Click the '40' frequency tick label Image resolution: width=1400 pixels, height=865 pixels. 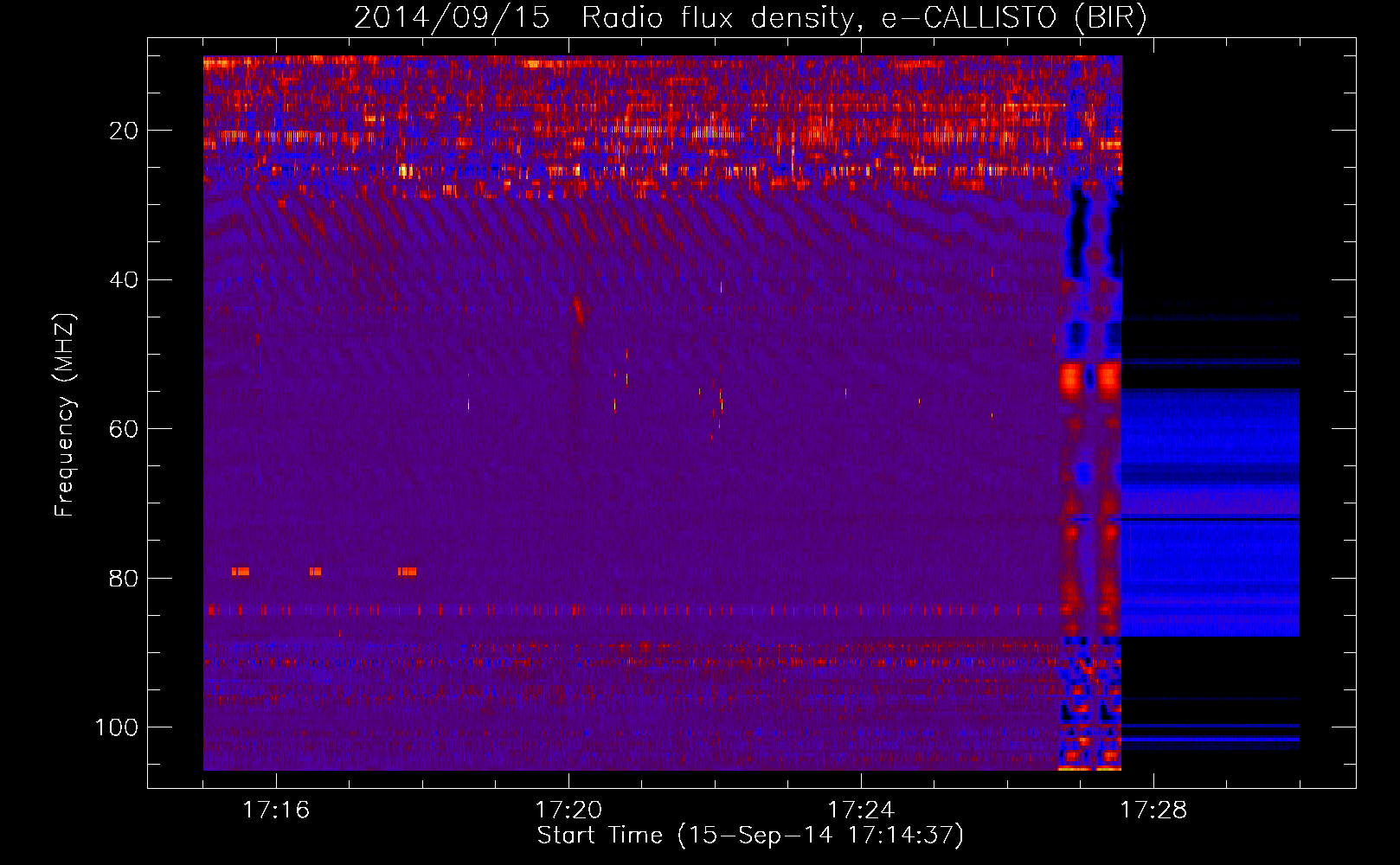[125, 280]
